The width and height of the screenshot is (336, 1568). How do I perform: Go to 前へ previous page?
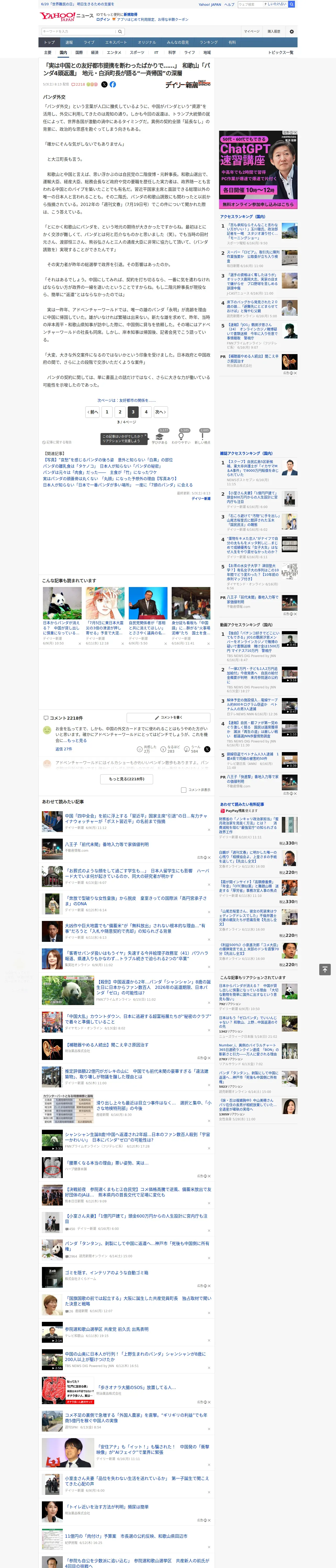pyautogui.click(x=93, y=412)
